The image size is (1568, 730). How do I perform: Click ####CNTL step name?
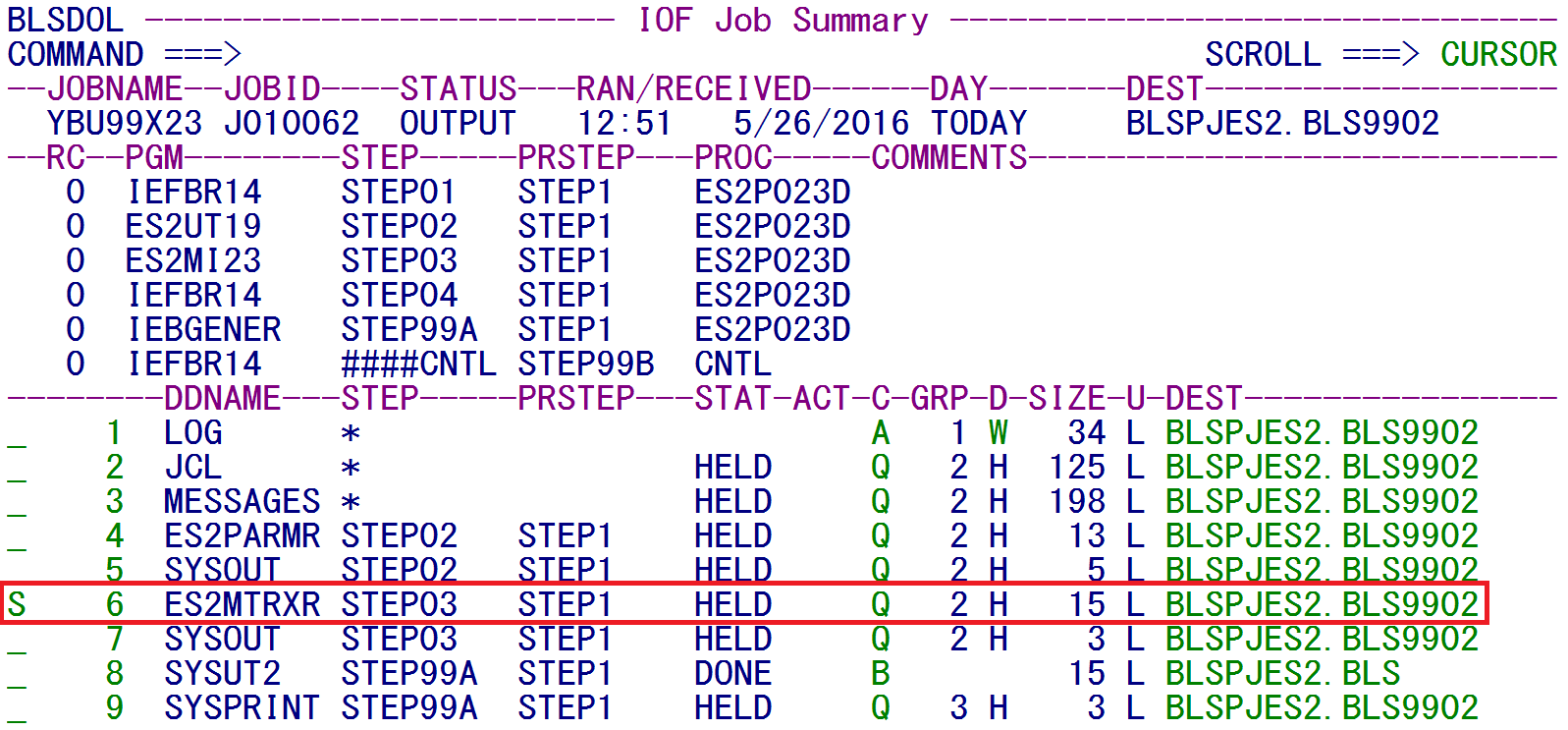(x=418, y=365)
